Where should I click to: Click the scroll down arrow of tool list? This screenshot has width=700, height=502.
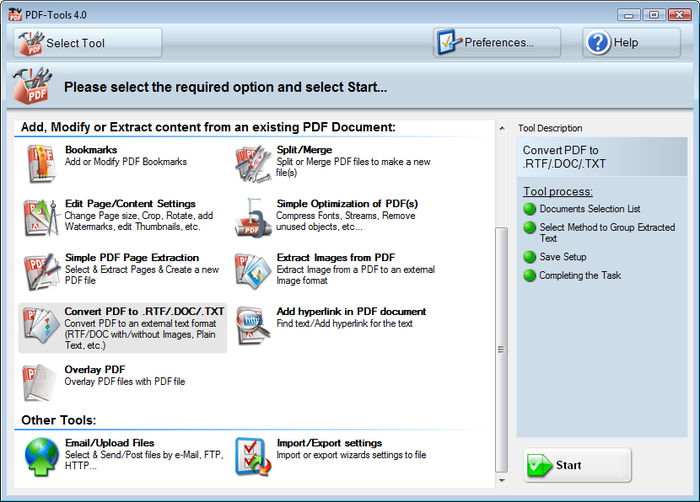coord(502,481)
